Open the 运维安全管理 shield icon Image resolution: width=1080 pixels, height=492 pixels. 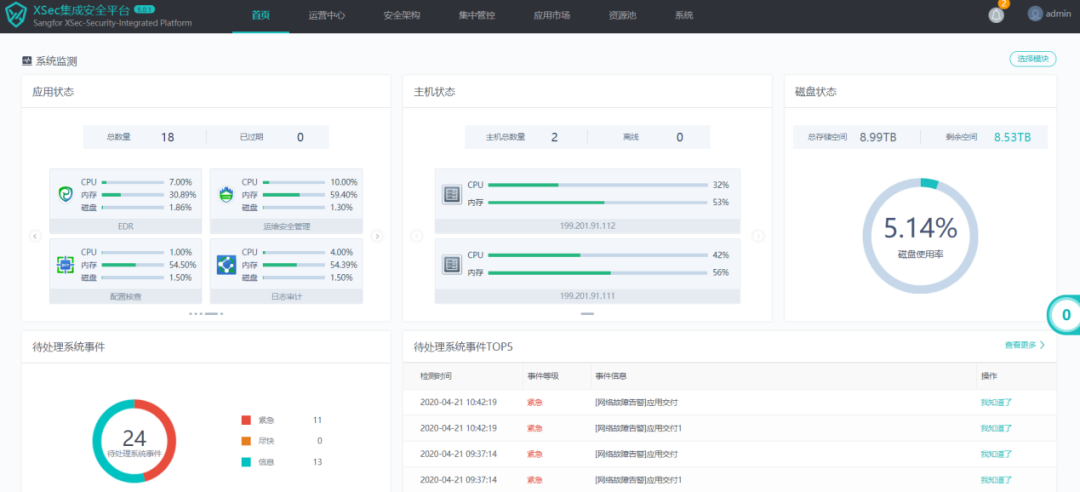226,194
